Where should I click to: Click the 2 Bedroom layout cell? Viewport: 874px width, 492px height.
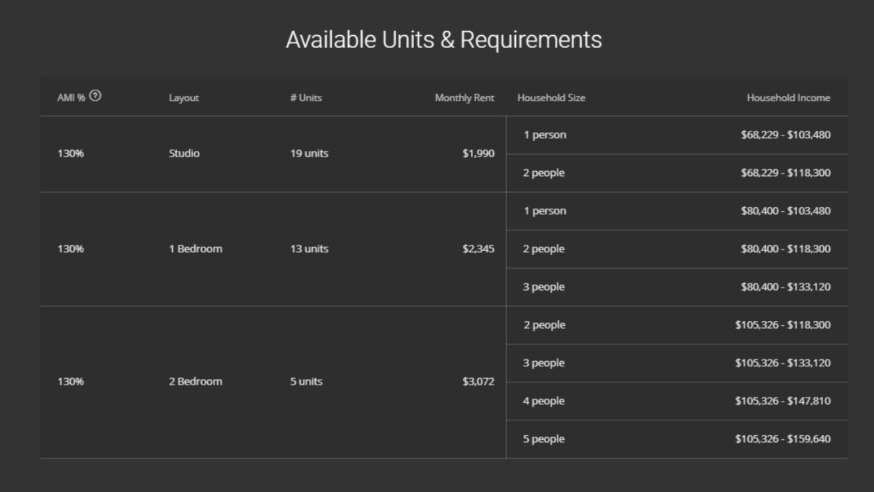[195, 382]
